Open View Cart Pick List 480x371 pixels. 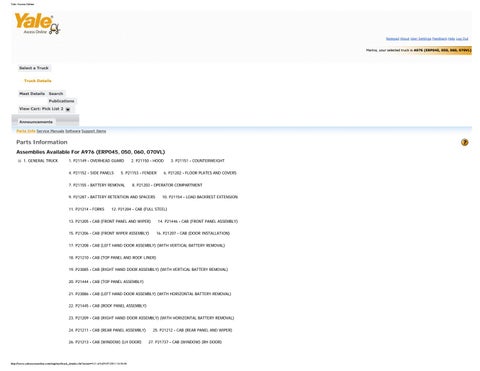pyautogui.click(x=41, y=109)
